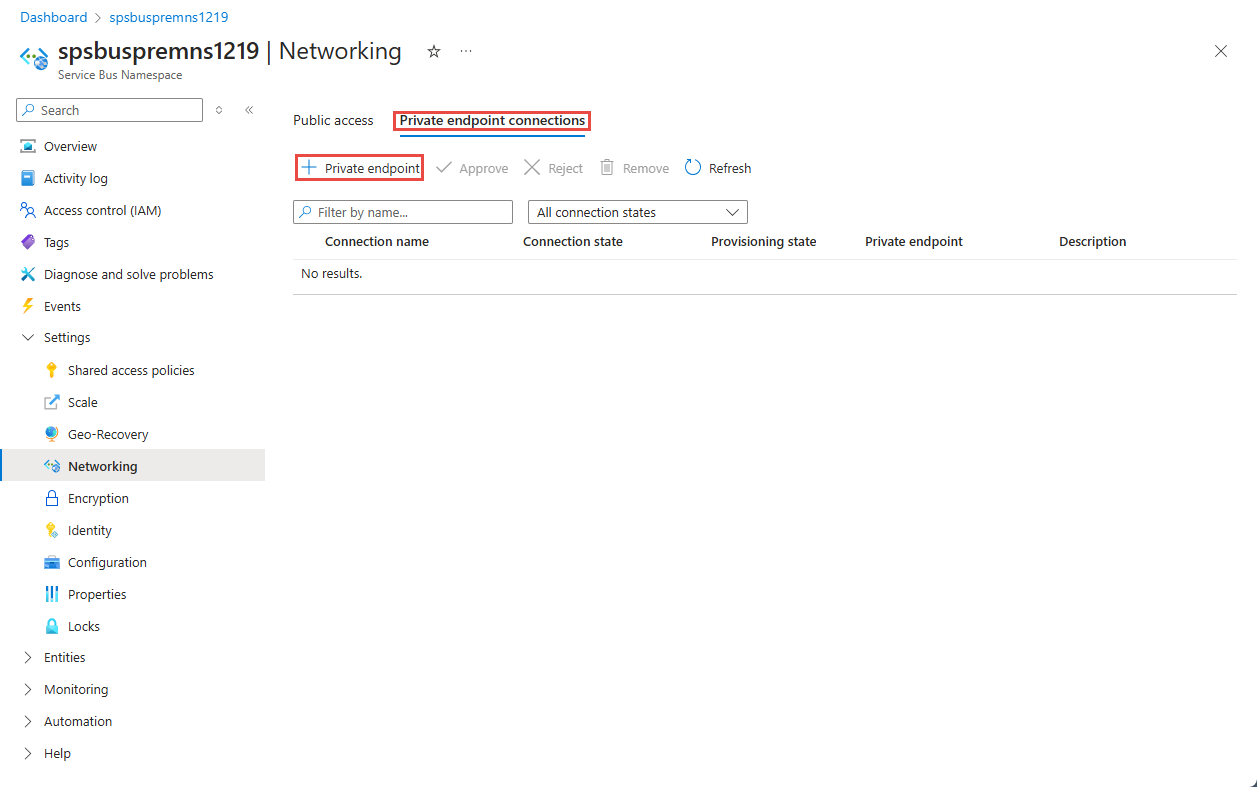The image size is (1257, 787).
Task: Follow the Dashboard breadcrumb link
Action: (x=54, y=17)
